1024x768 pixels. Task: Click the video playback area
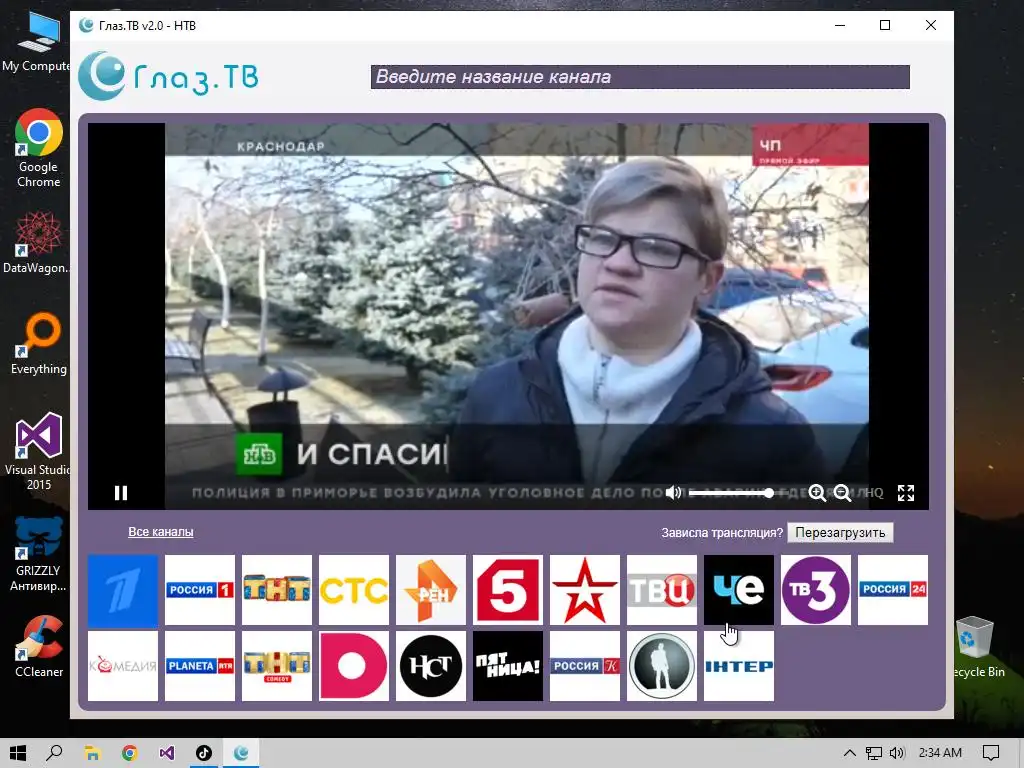[508, 316]
